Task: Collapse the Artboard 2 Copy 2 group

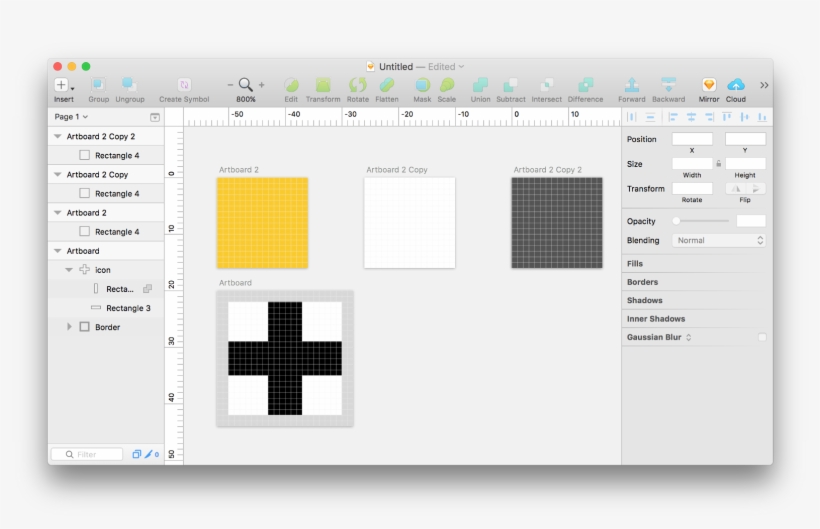Action: (x=58, y=136)
